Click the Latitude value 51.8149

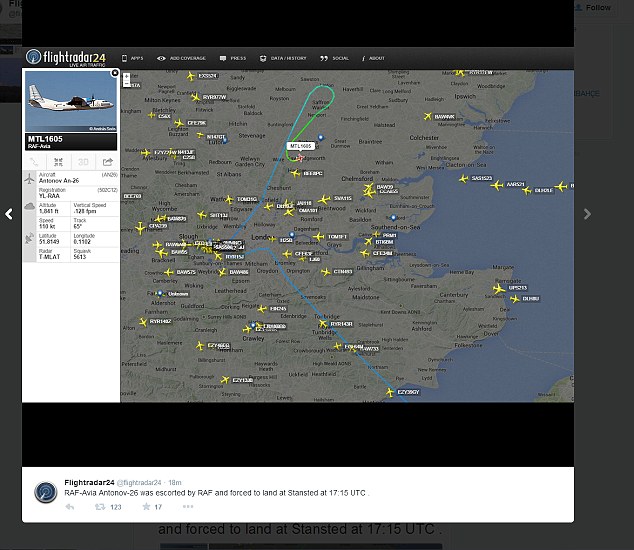coord(49,242)
